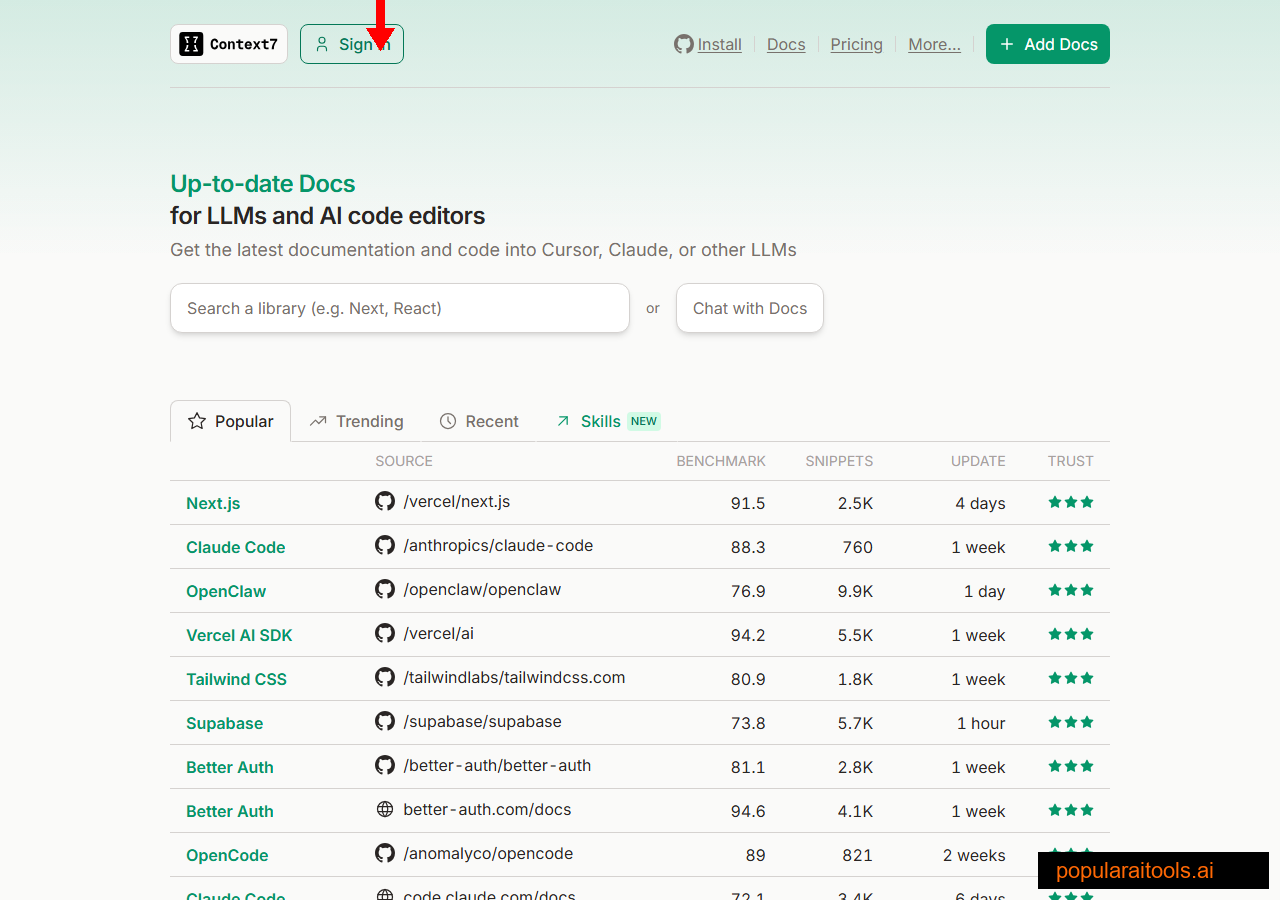Click the Context7 logo icon
The height and width of the screenshot is (900, 1280).
tap(191, 44)
